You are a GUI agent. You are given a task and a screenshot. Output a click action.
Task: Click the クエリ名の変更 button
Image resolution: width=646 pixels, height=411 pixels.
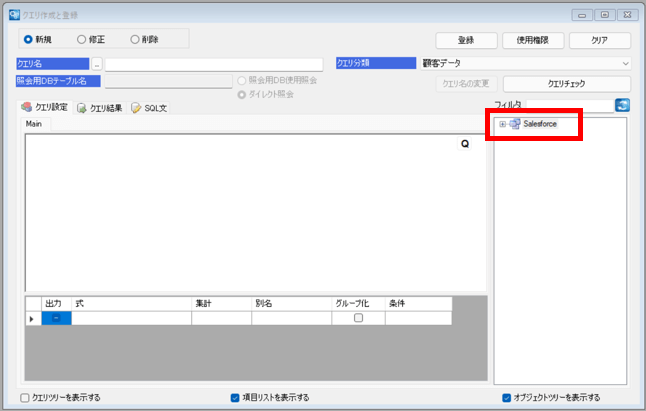click(x=466, y=84)
